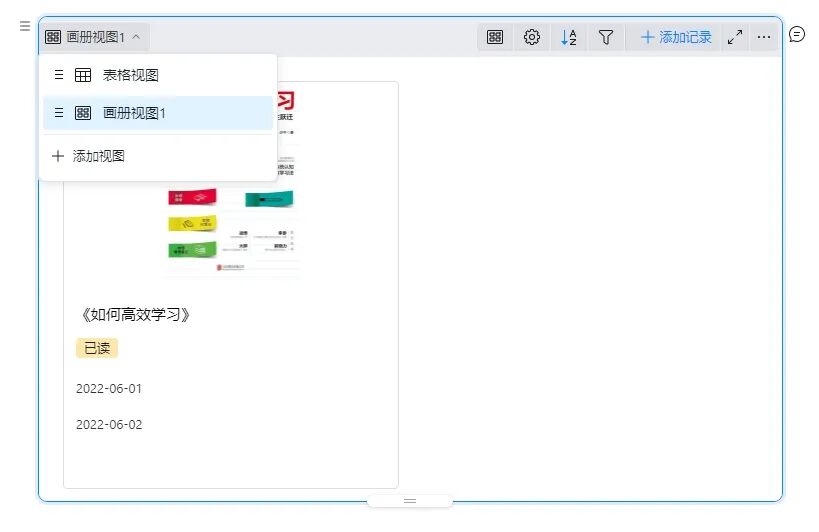
Task: Click the date 2022-06-02
Action: pos(109,424)
